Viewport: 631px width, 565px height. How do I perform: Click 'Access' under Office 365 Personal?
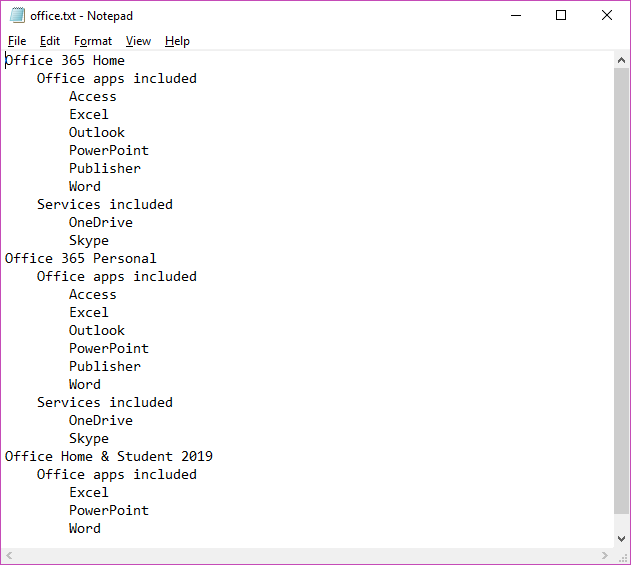pyautogui.click(x=93, y=295)
